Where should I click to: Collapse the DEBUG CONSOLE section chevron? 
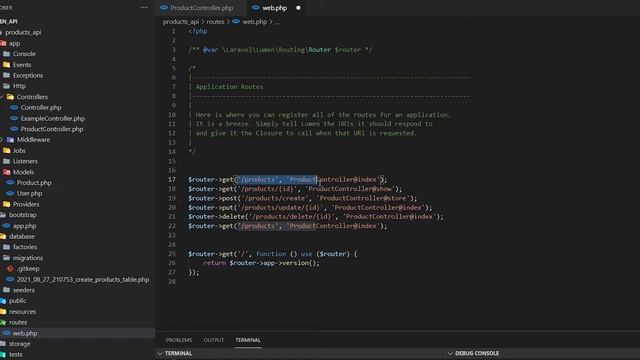[450, 353]
